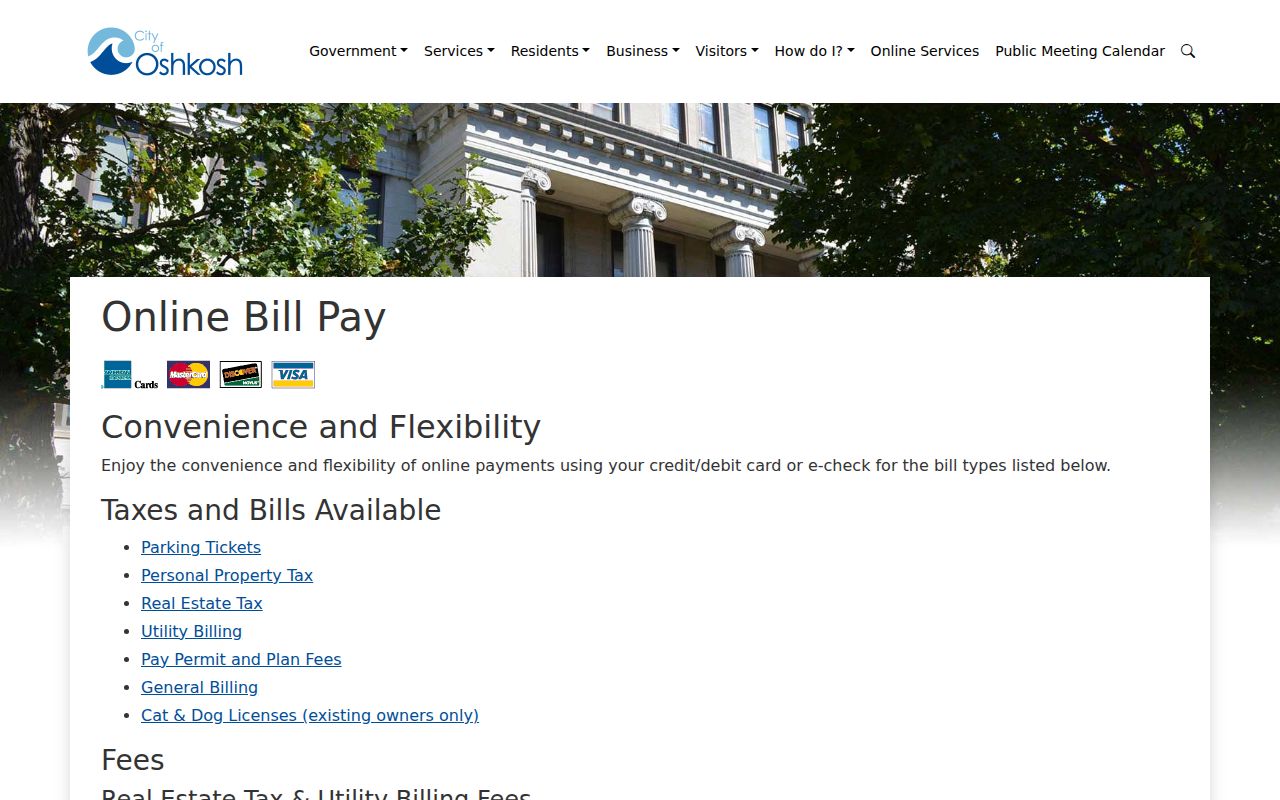Follow the Real Estate Tax link
This screenshot has width=1280, height=800.
202,603
